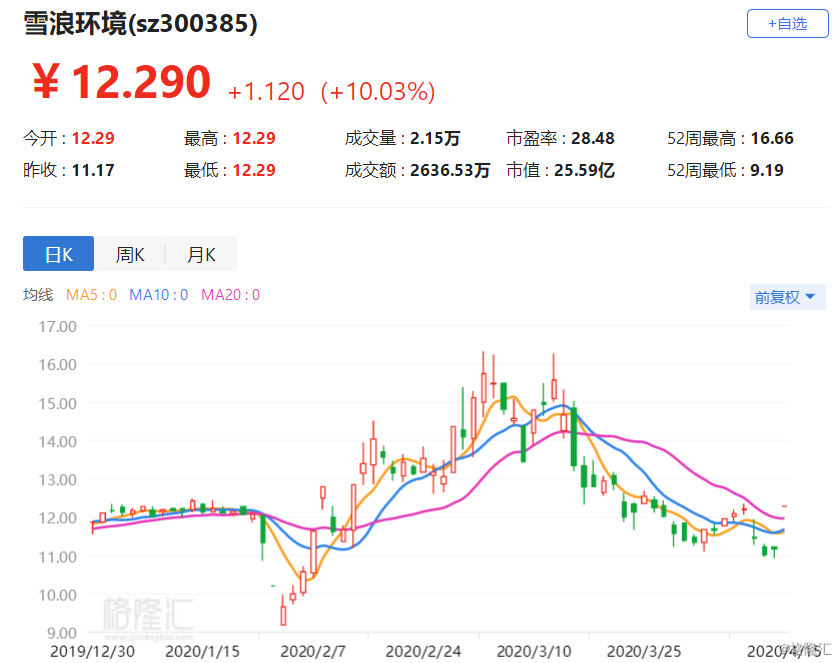Click the MA10 moving average label
This screenshot has width=839, height=663.
pyautogui.click(x=159, y=295)
